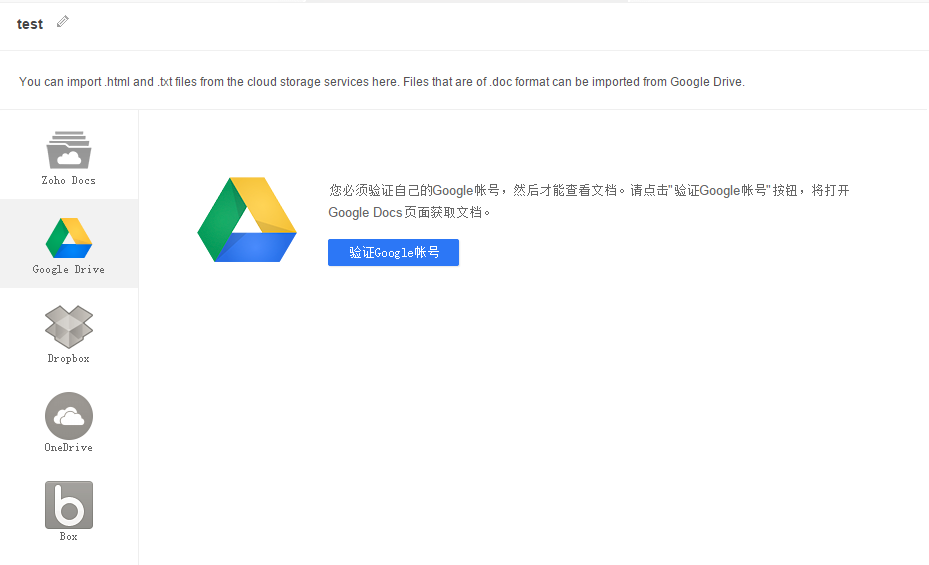Open the Zoho Docs cloud folder icon
The width and height of the screenshot is (929, 565).
point(69,150)
